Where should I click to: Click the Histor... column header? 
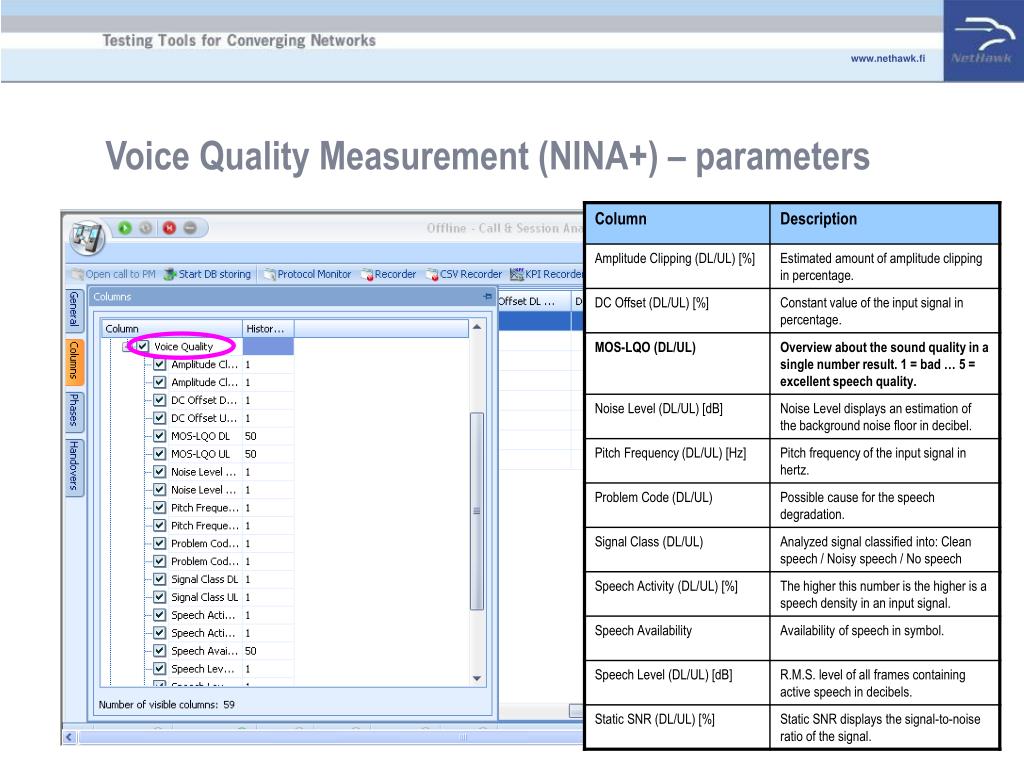(268, 328)
